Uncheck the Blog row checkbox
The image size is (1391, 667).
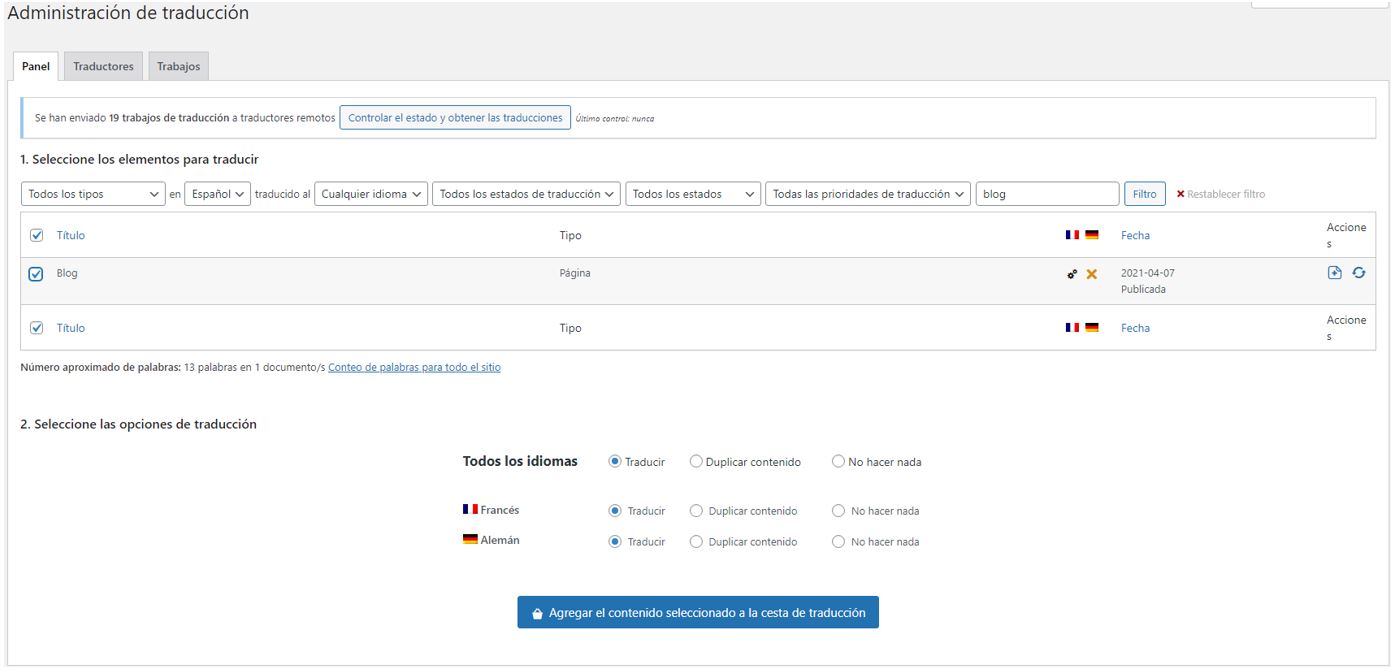36,274
